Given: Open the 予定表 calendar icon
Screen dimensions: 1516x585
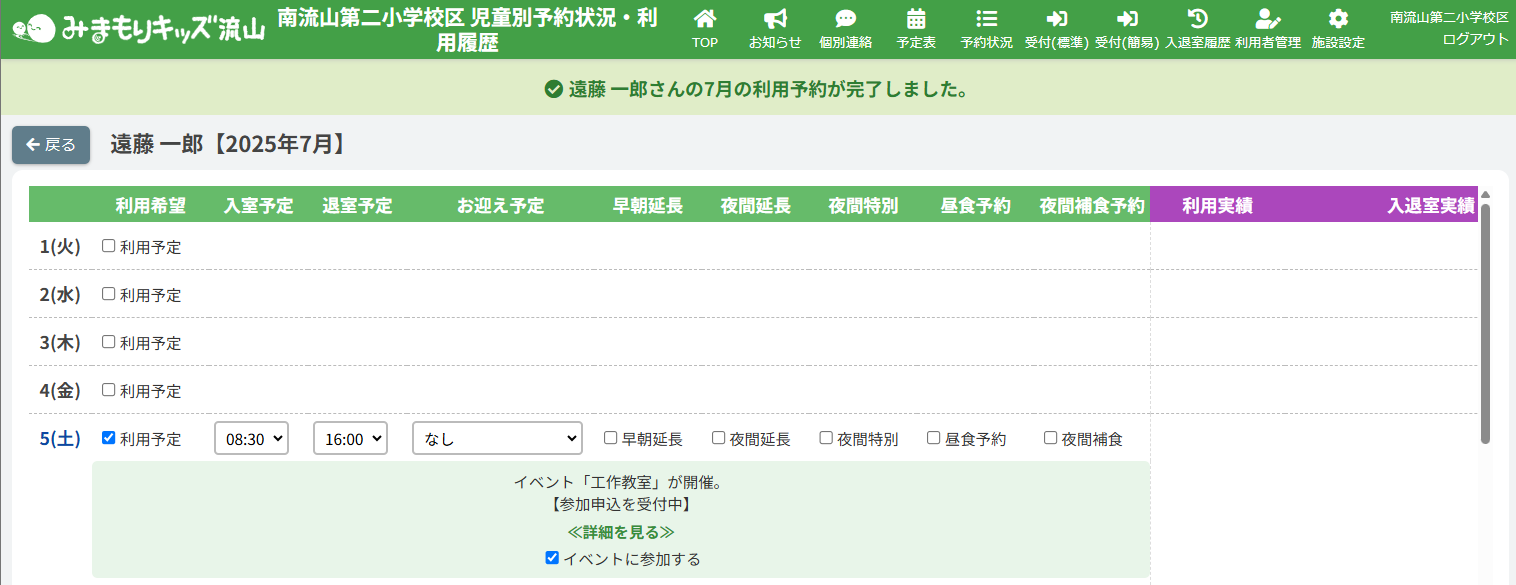Looking at the screenshot, I should 916,20.
